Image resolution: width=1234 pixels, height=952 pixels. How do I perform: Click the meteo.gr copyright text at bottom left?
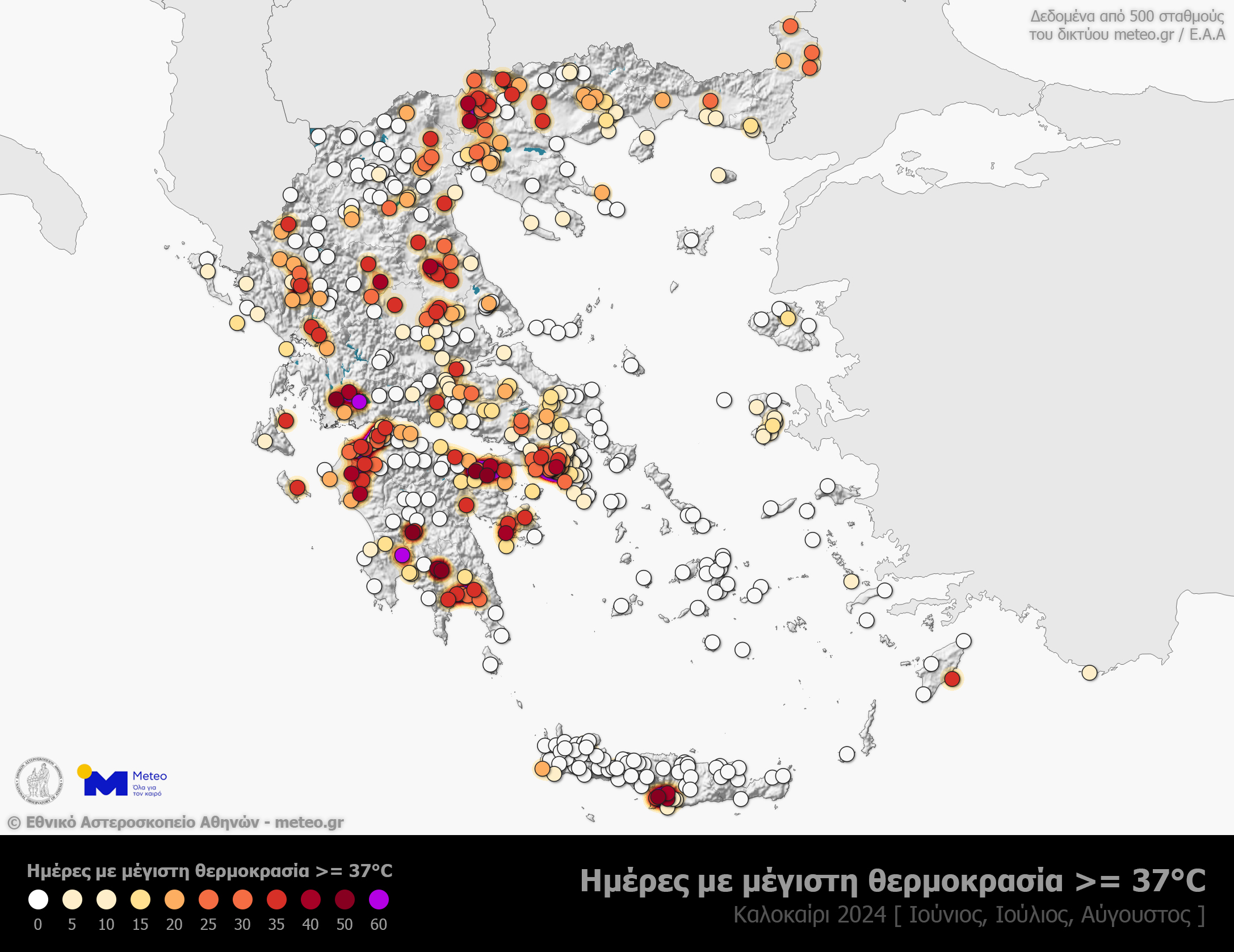click(176, 822)
